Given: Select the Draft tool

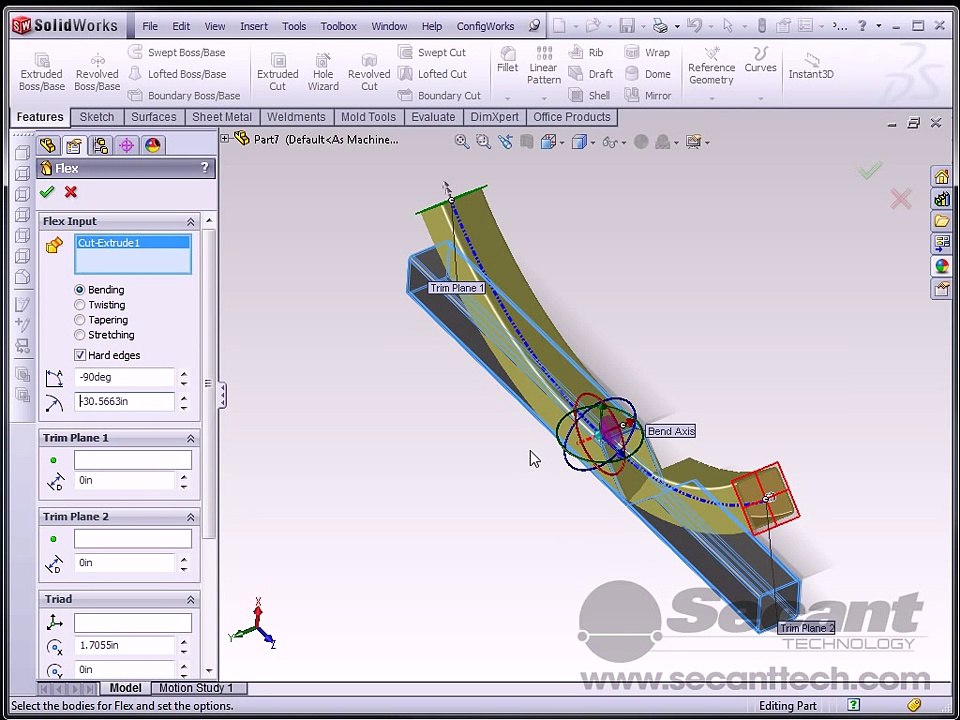Looking at the screenshot, I should coord(591,74).
